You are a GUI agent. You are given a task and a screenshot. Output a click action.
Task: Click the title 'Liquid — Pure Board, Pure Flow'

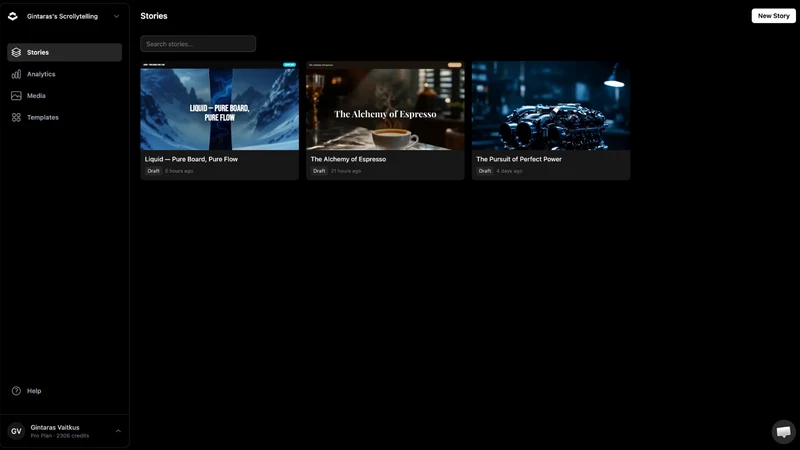click(x=191, y=159)
